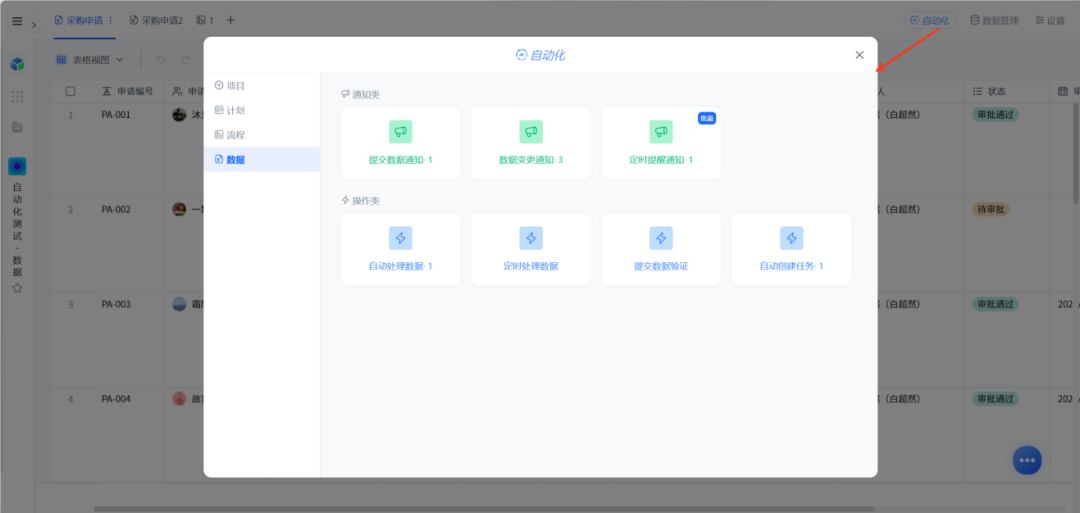Open 设置 in top bar
This screenshot has width=1080, height=513.
click(x=1050, y=21)
